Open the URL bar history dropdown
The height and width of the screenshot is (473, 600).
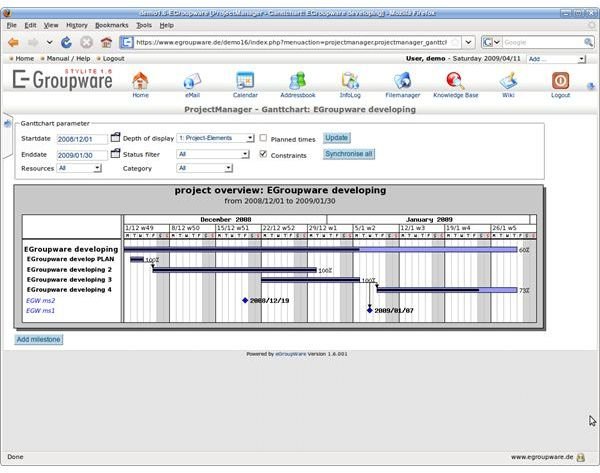click(468, 42)
